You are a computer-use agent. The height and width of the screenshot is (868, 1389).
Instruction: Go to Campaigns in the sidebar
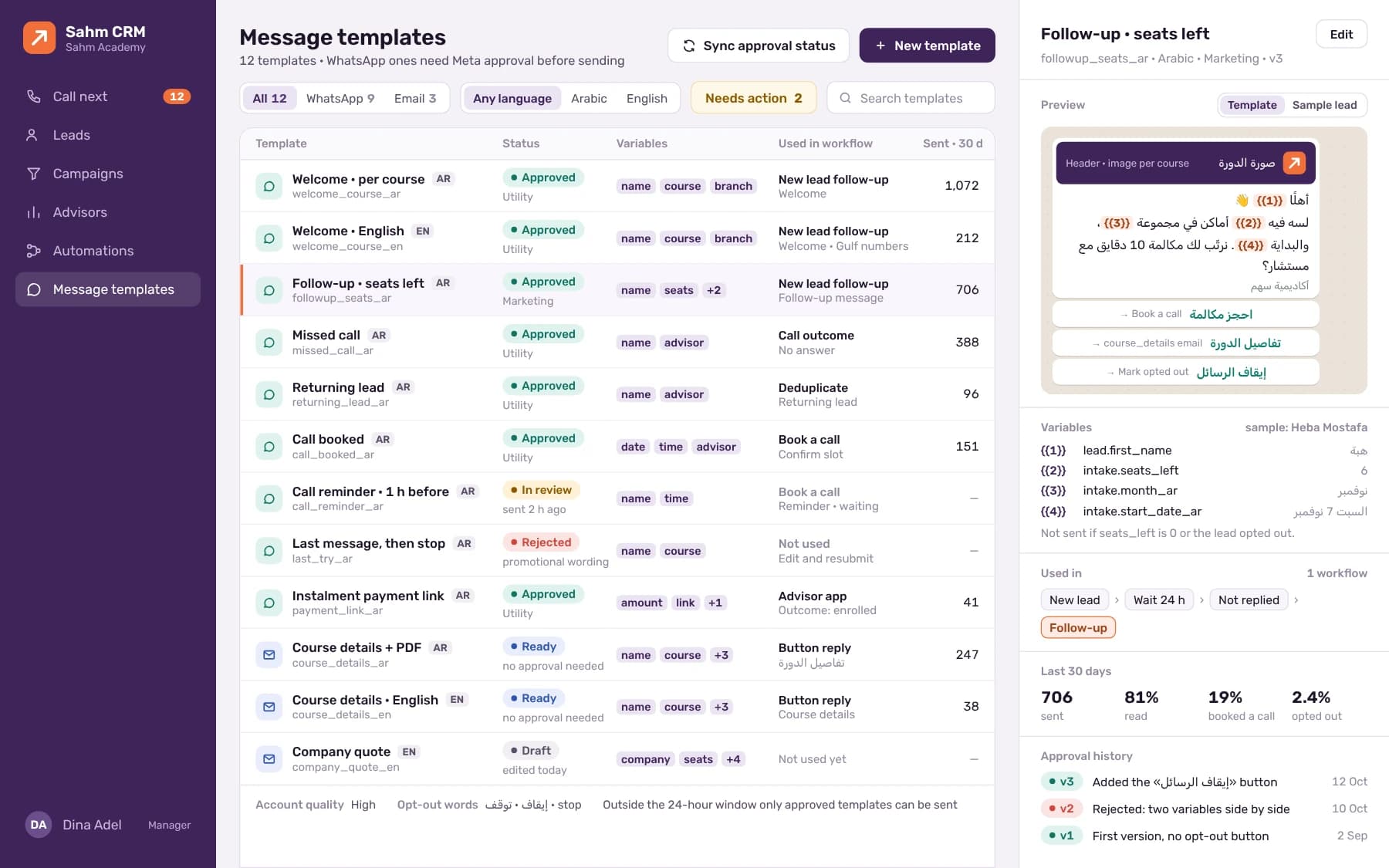pyautogui.click(x=108, y=174)
